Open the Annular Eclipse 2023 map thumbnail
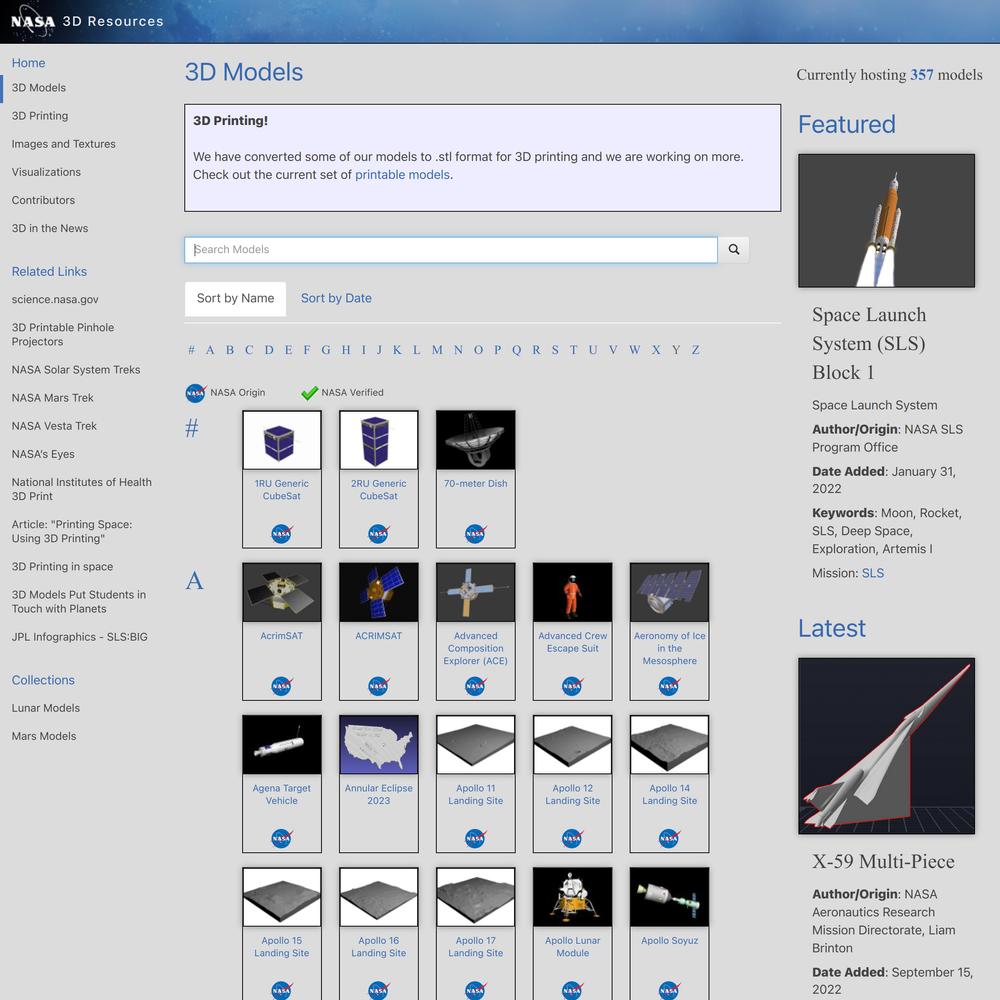The width and height of the screenshot is (1000, 1000). pos(379,745)
